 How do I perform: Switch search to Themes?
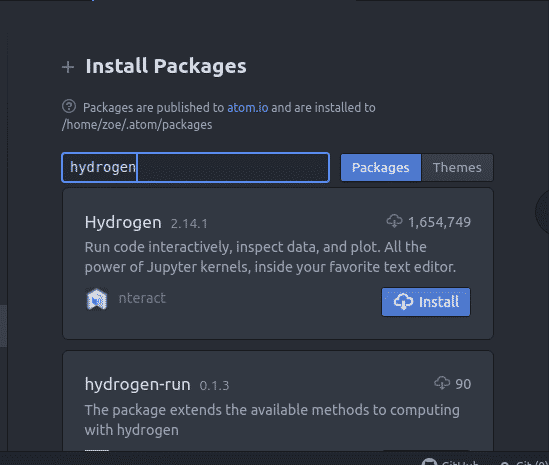457,167
